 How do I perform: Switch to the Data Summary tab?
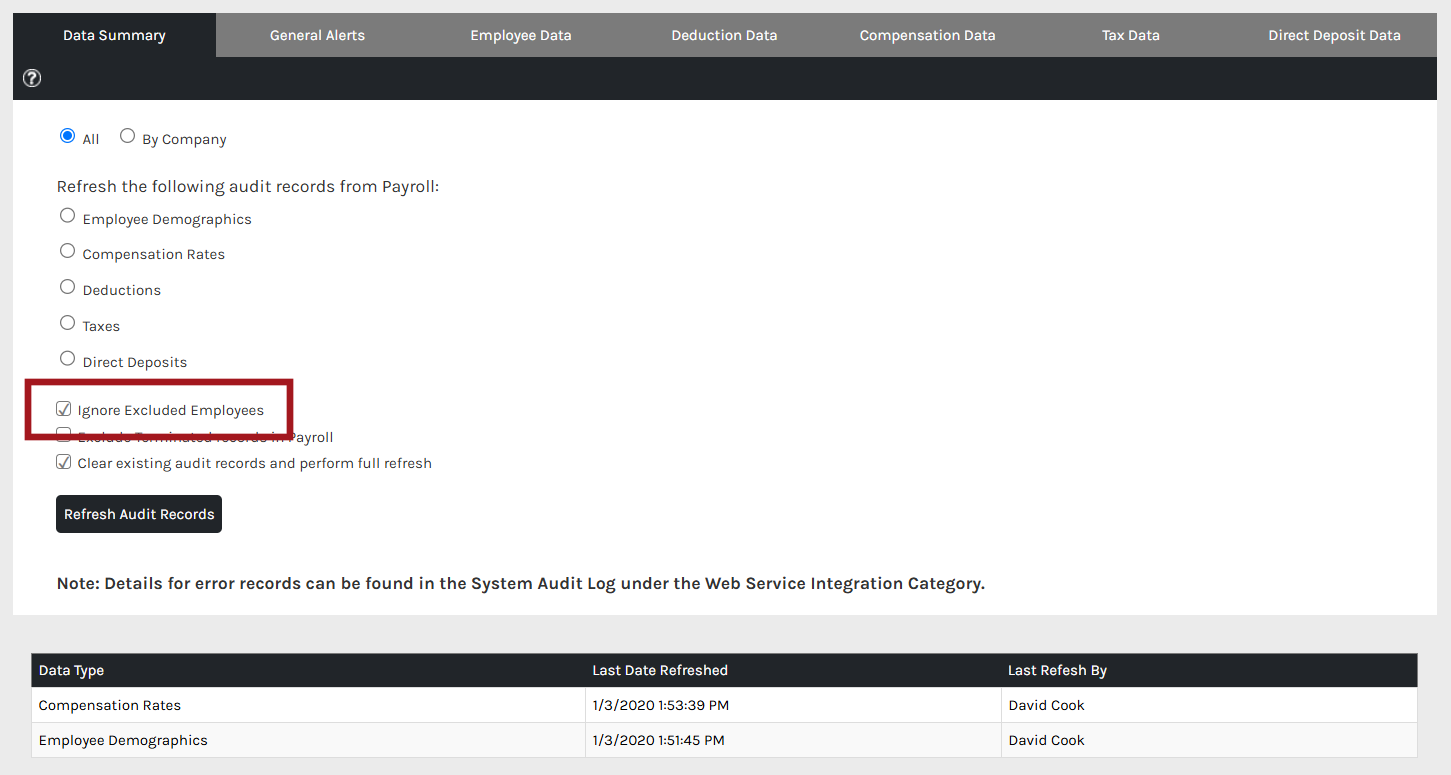pos(114,35)
